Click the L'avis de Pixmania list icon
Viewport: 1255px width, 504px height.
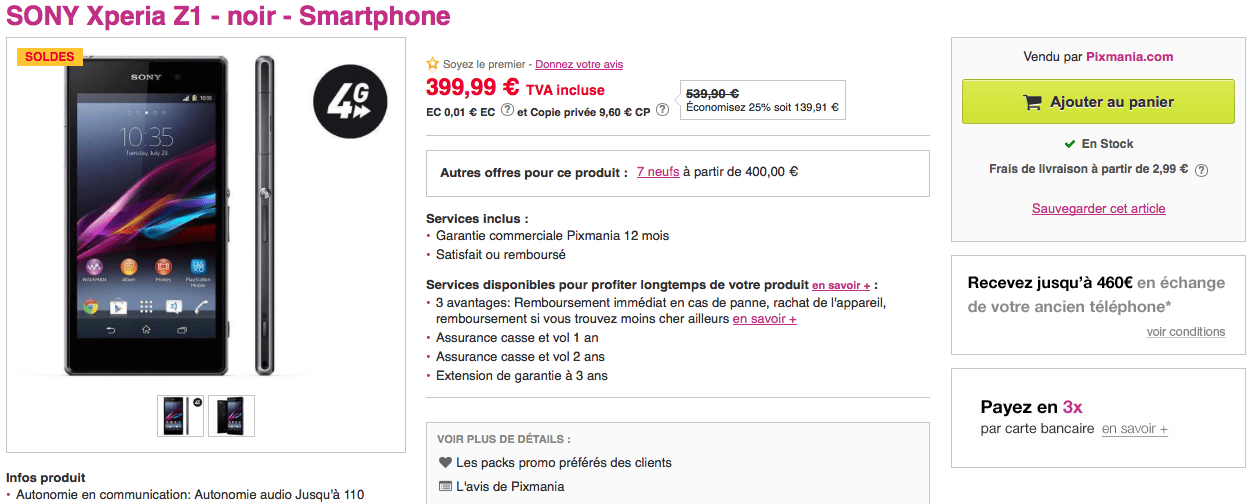(445, 487)
